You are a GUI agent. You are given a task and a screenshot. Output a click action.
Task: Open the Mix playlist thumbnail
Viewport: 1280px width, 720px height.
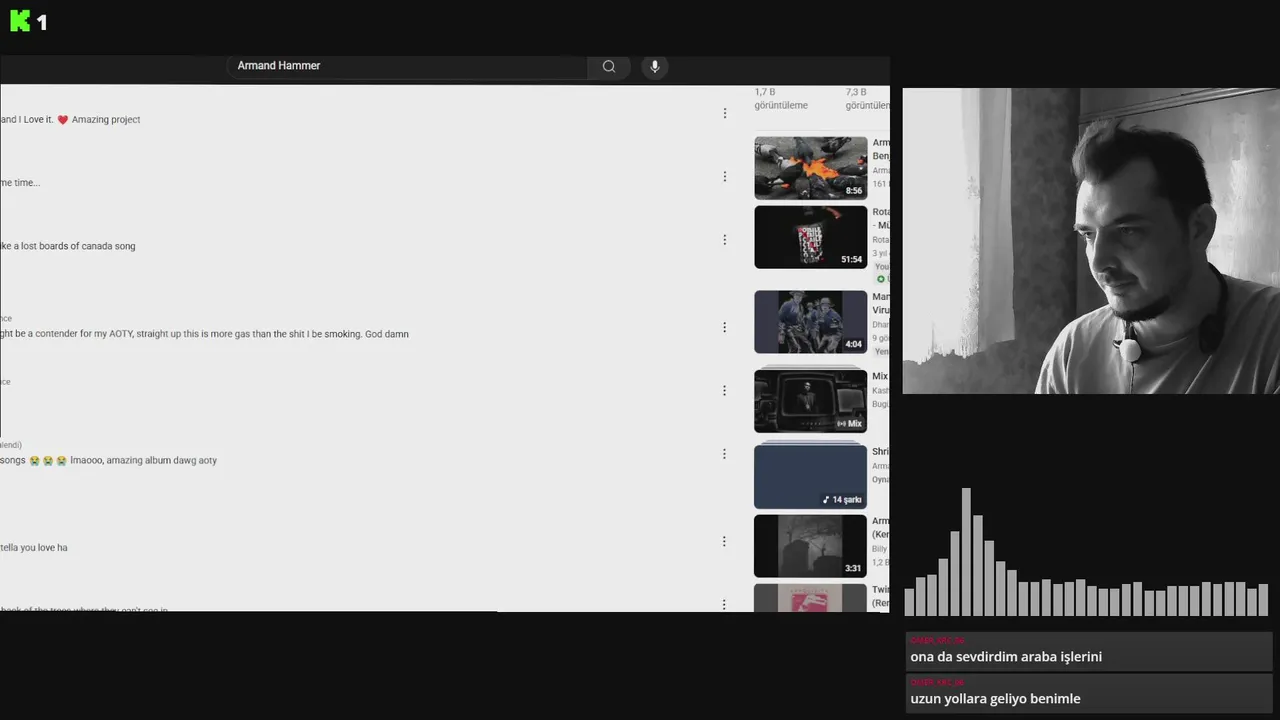tap(810, 400)
